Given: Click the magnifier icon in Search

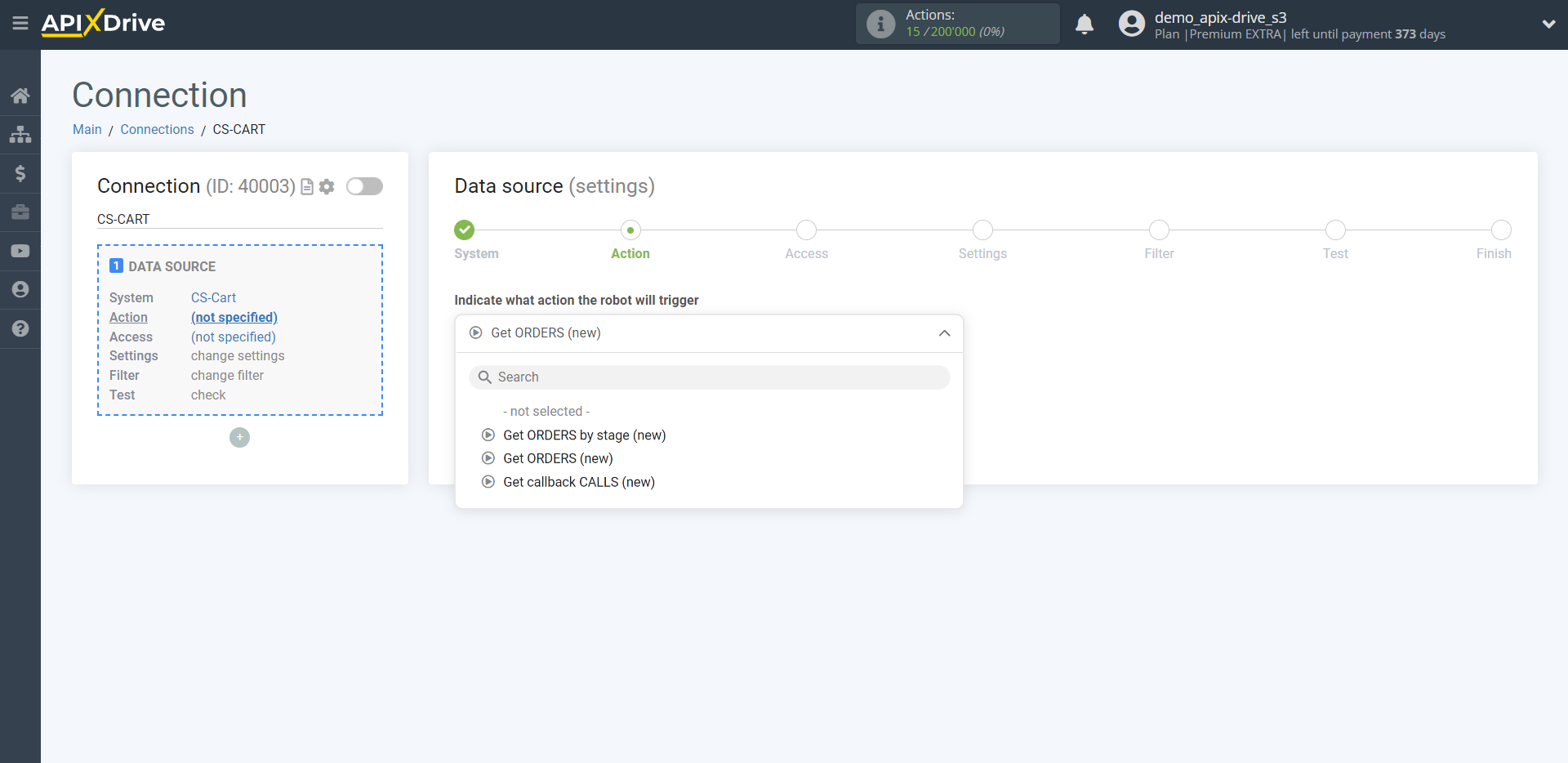Looking at the screenshot, I should (484, 377).
